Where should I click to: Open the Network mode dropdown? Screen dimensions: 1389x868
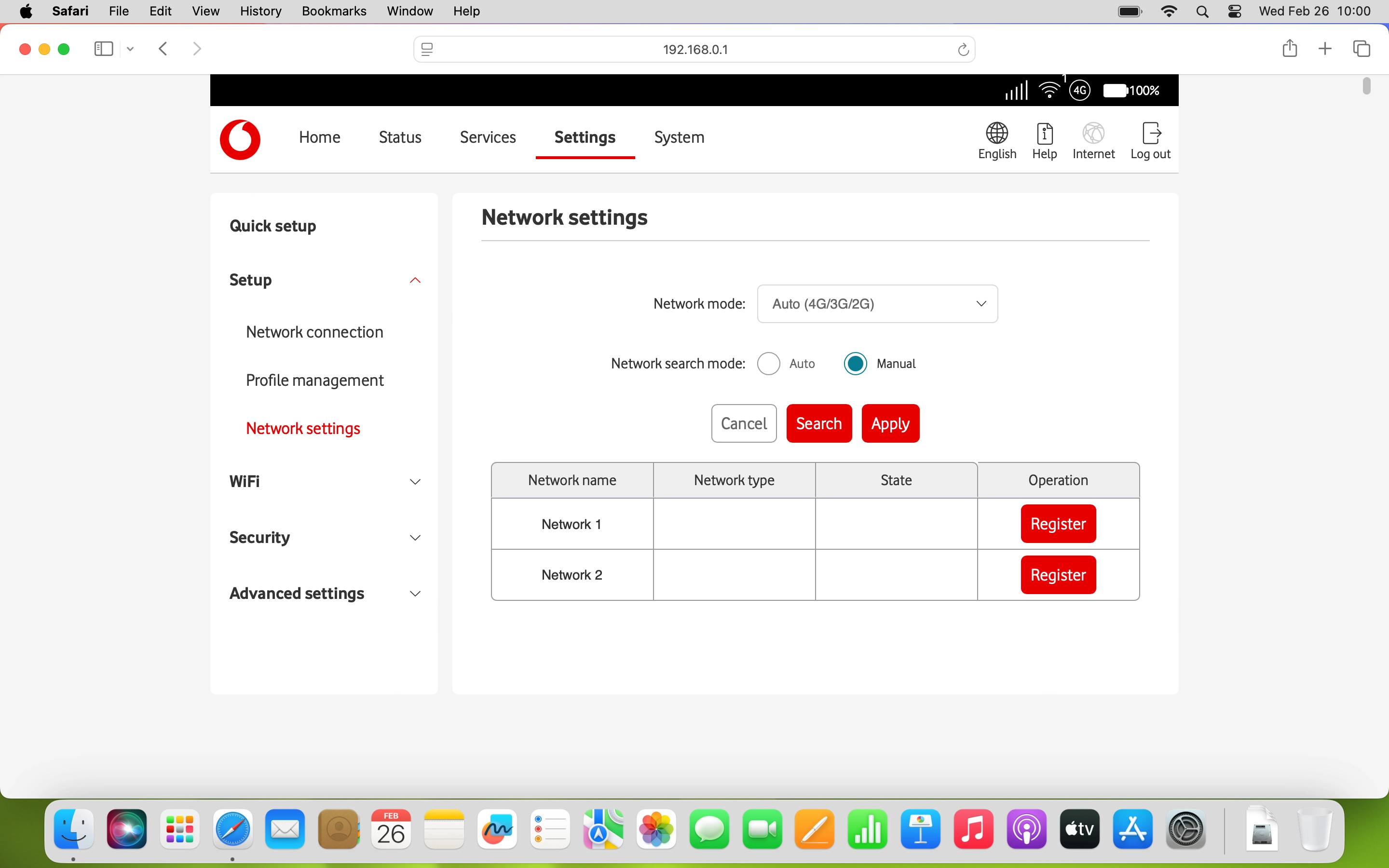pyautogui.click(x=878, y=304)
